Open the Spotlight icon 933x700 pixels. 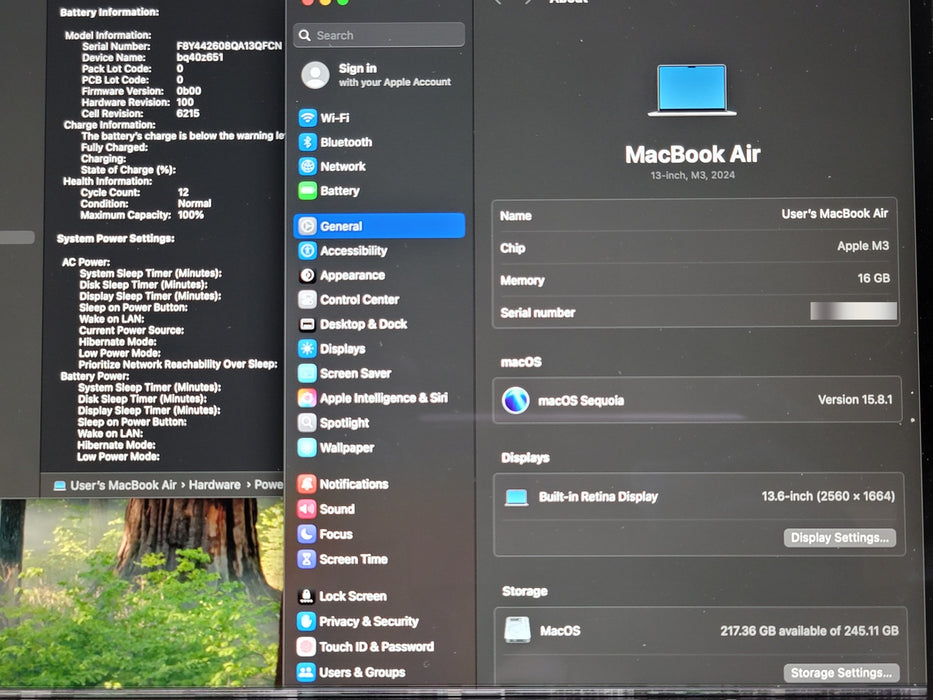tap(307, 423)
